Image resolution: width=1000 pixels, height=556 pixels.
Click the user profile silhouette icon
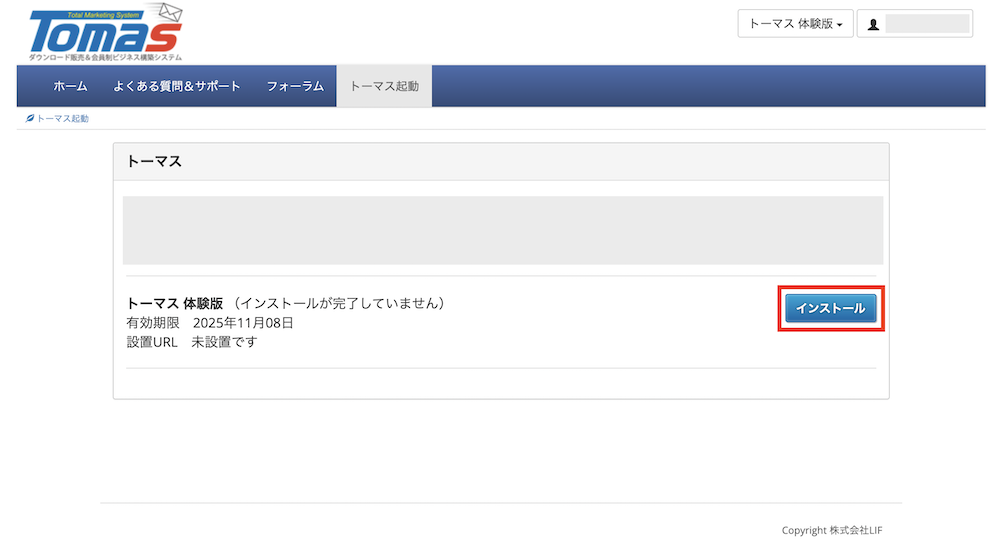tap(873, 24)
